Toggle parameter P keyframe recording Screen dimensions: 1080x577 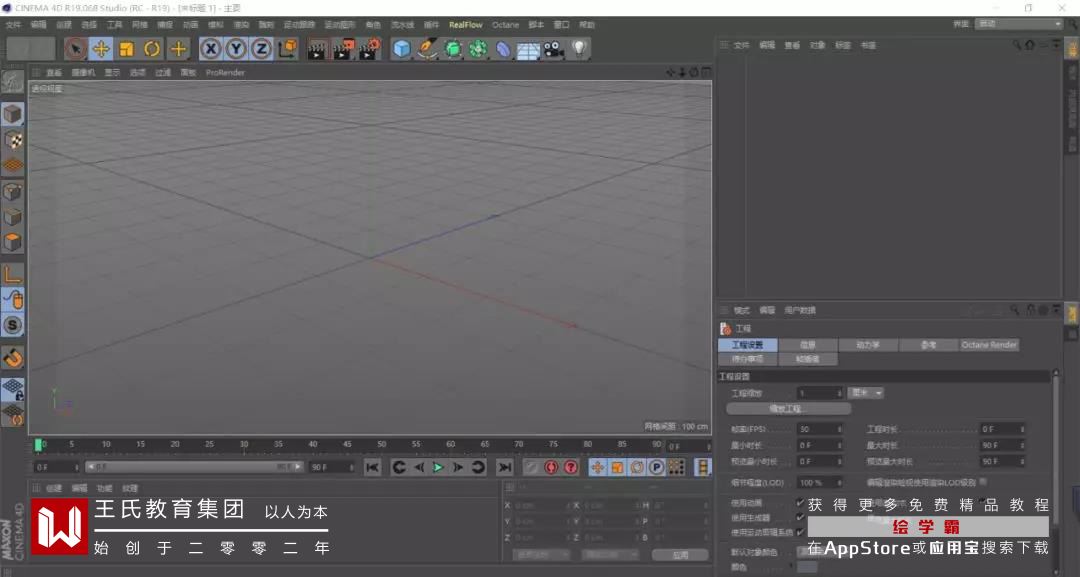(657, 468)
